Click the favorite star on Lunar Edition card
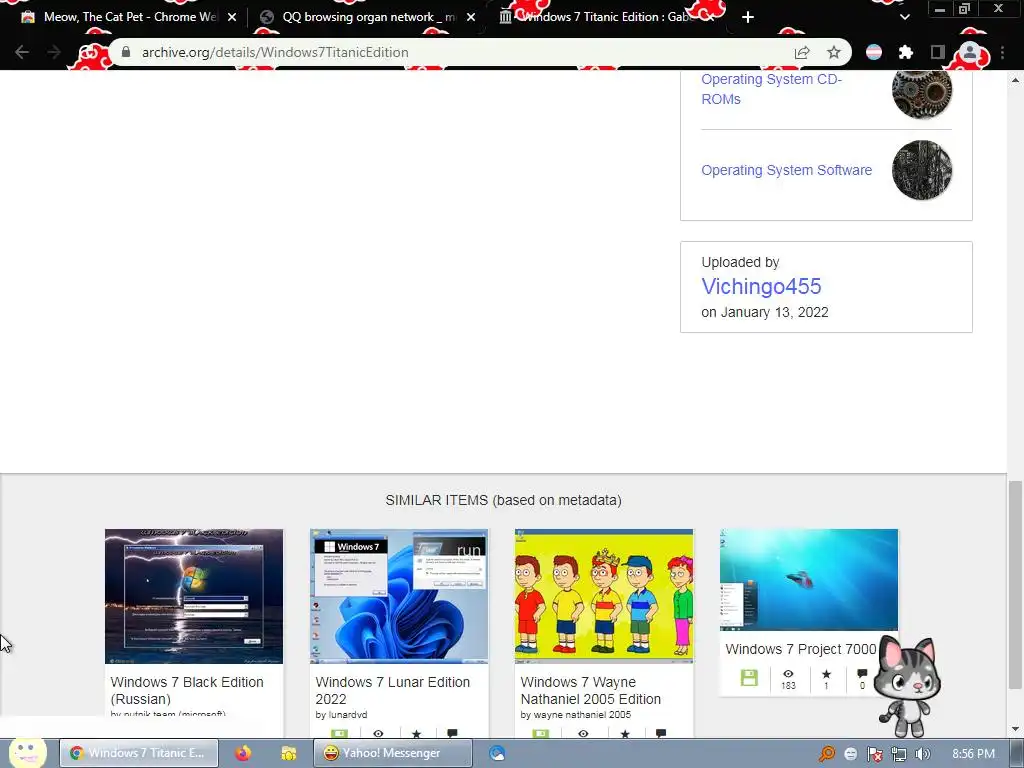The height and width of the screenshot is (768, 1024). pos(416,733)
